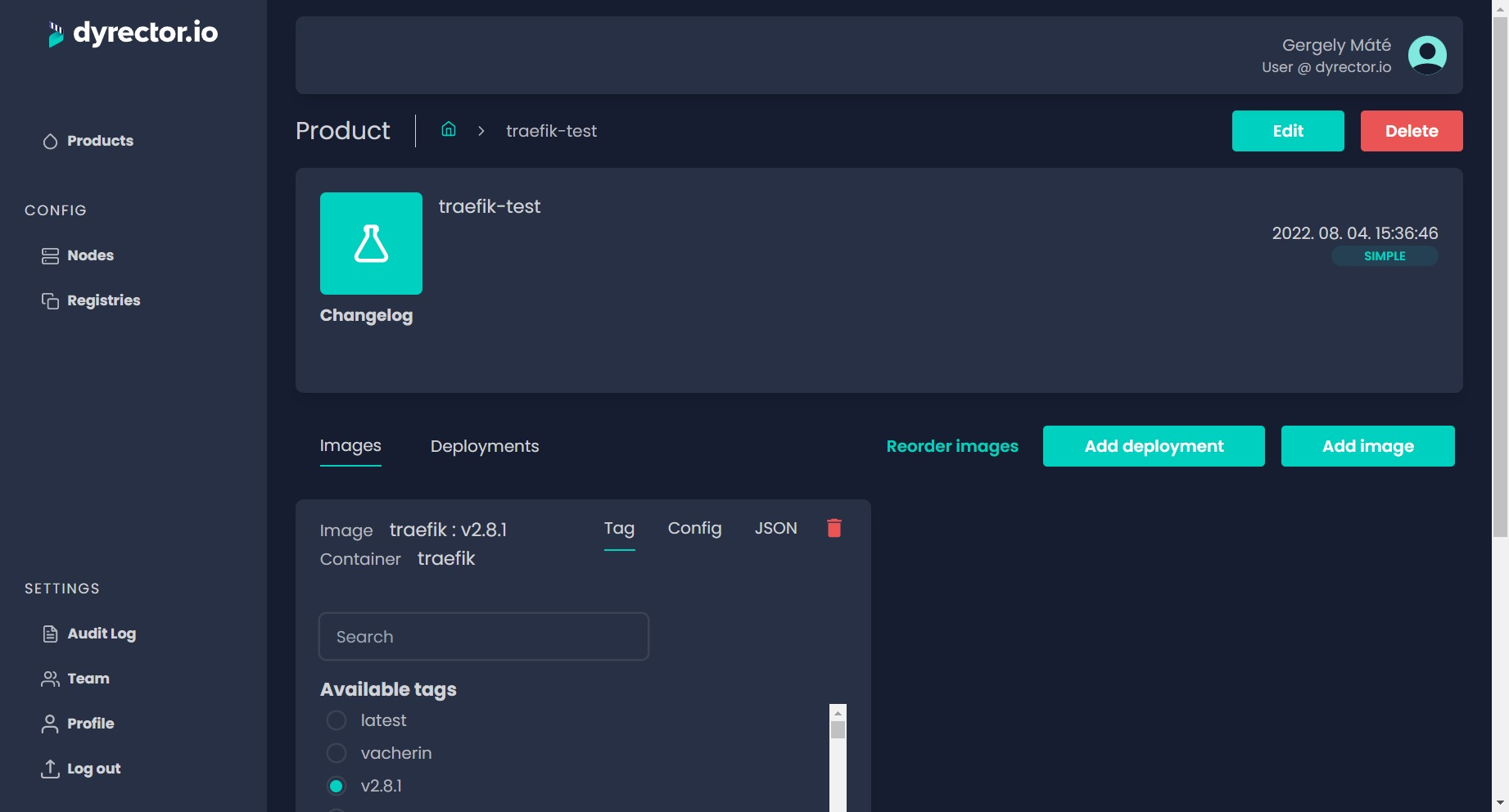This screenshot has height=812, width=1509.
Task: Click the Edit product button
Action: click(1288, 131)
